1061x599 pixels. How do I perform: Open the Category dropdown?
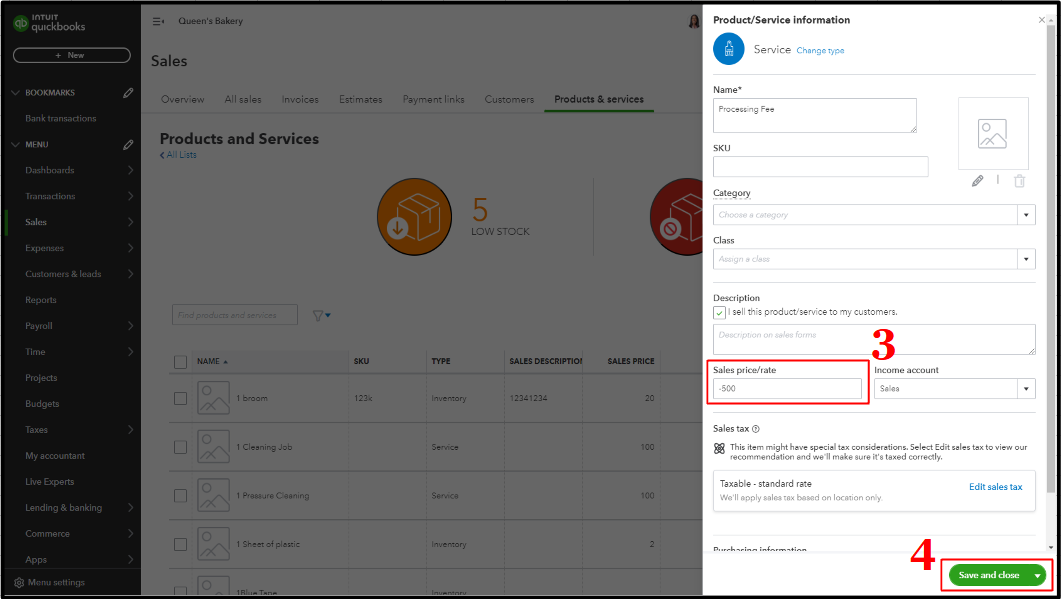click(x=1026, y=214)
